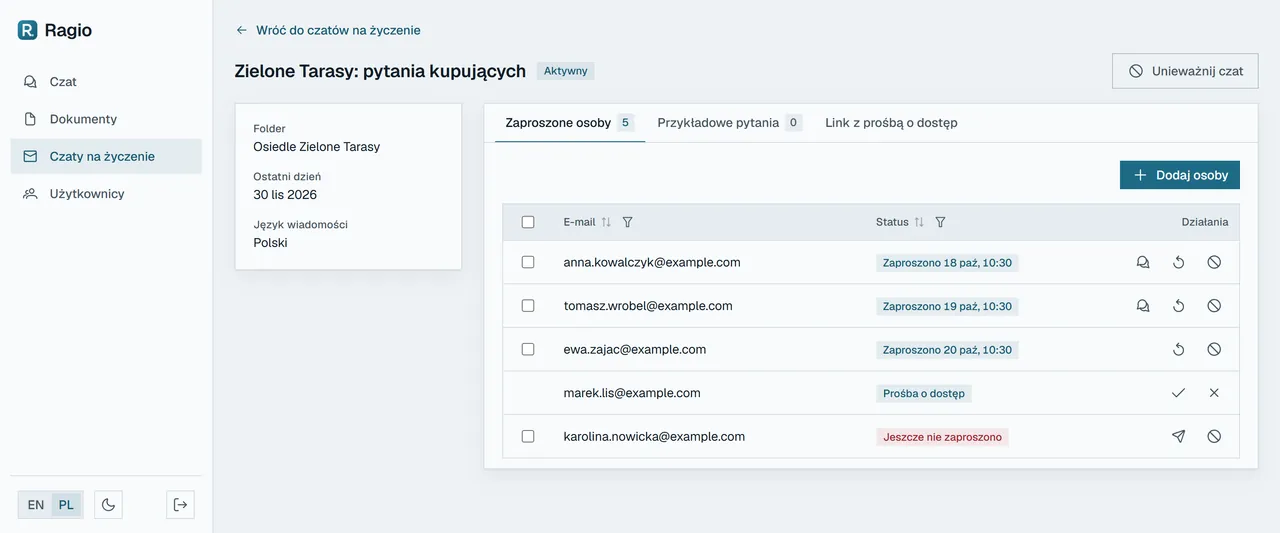Image resolution: width=1280 pixels, height=533 pixels.
Task: Sort the Status column
Action: click(919, 222)
